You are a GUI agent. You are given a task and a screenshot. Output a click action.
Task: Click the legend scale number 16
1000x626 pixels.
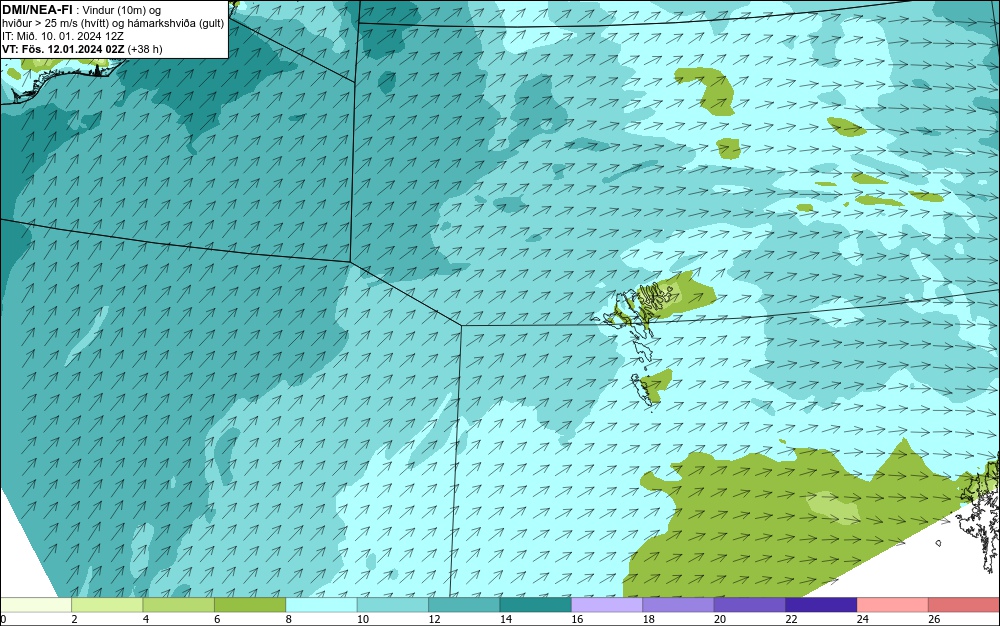point(577,619)
